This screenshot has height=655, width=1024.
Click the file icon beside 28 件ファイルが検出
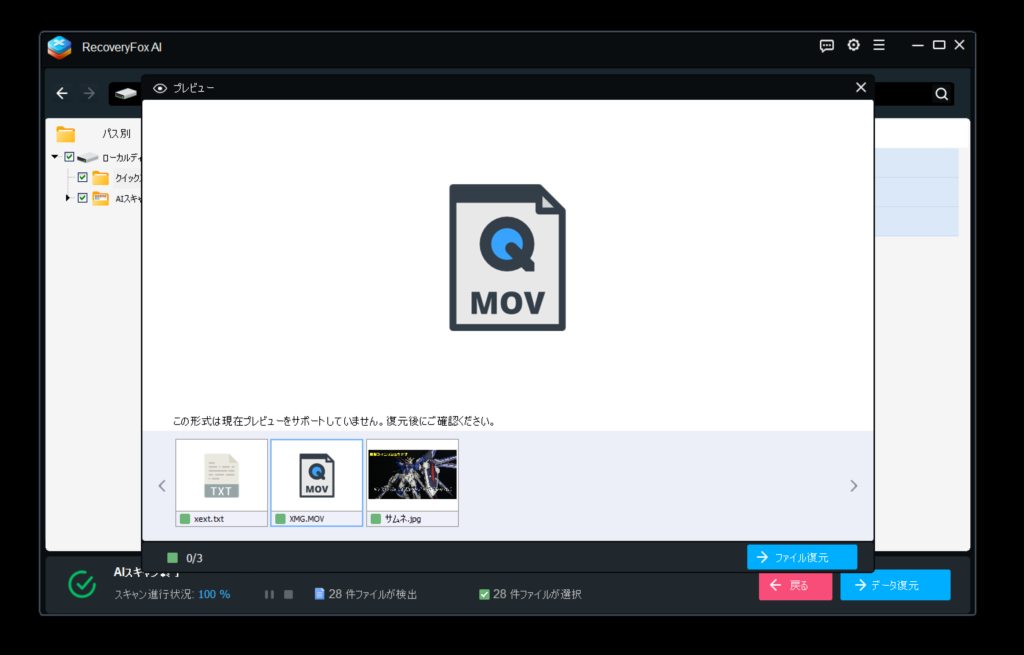tap(319, 594)
